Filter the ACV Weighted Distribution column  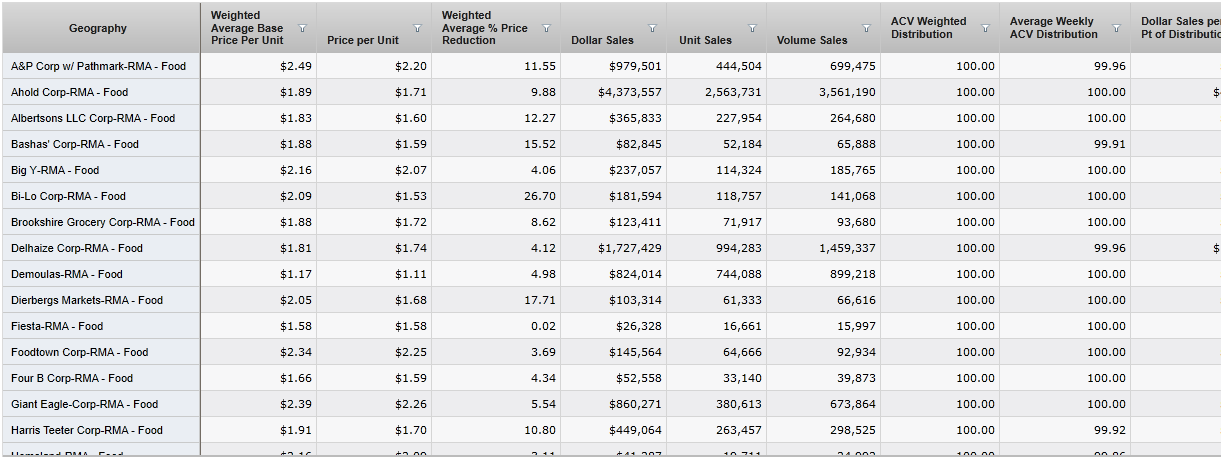tap(985, 28)
